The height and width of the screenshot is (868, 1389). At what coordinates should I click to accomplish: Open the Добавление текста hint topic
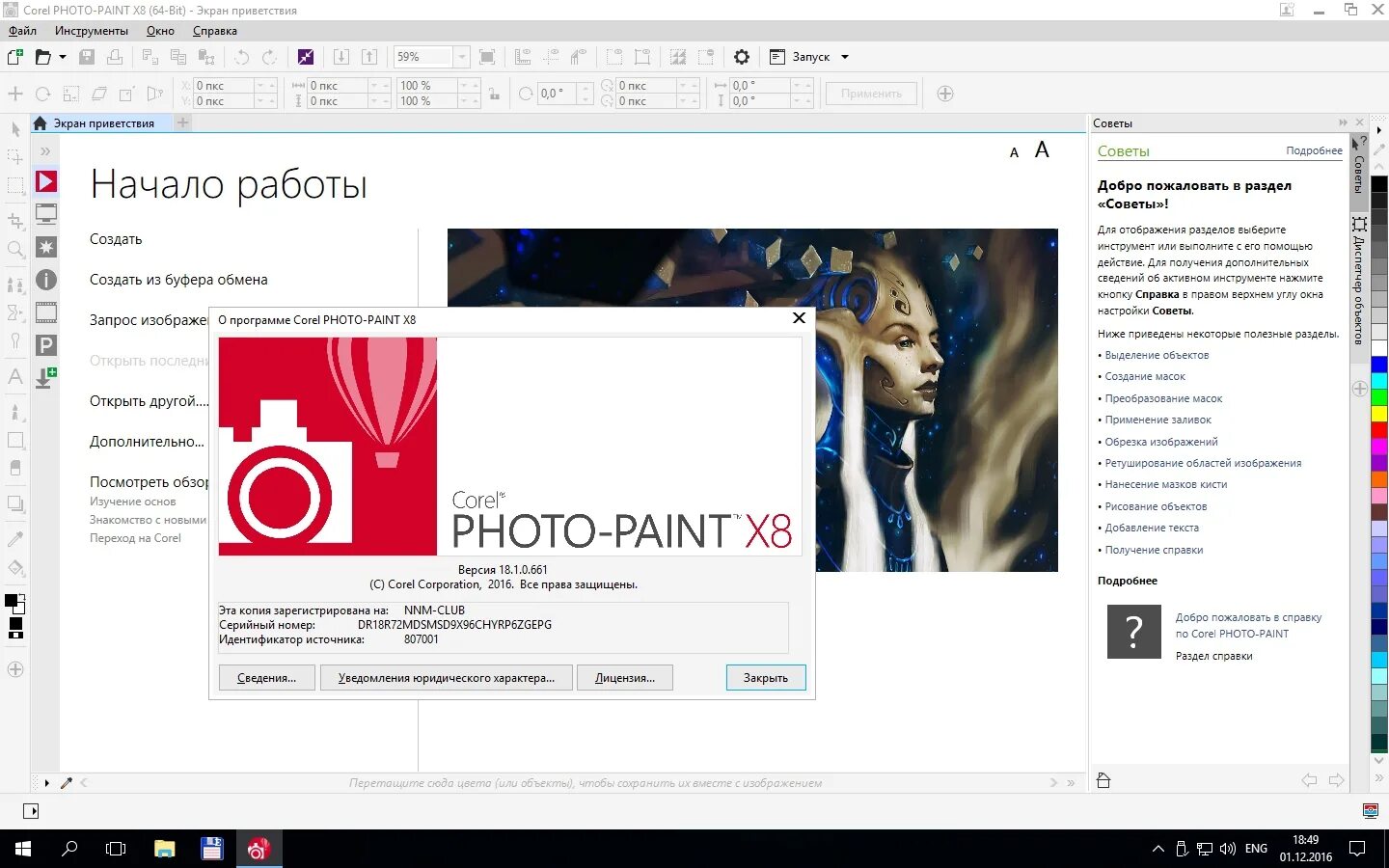tap(1152, 528)
